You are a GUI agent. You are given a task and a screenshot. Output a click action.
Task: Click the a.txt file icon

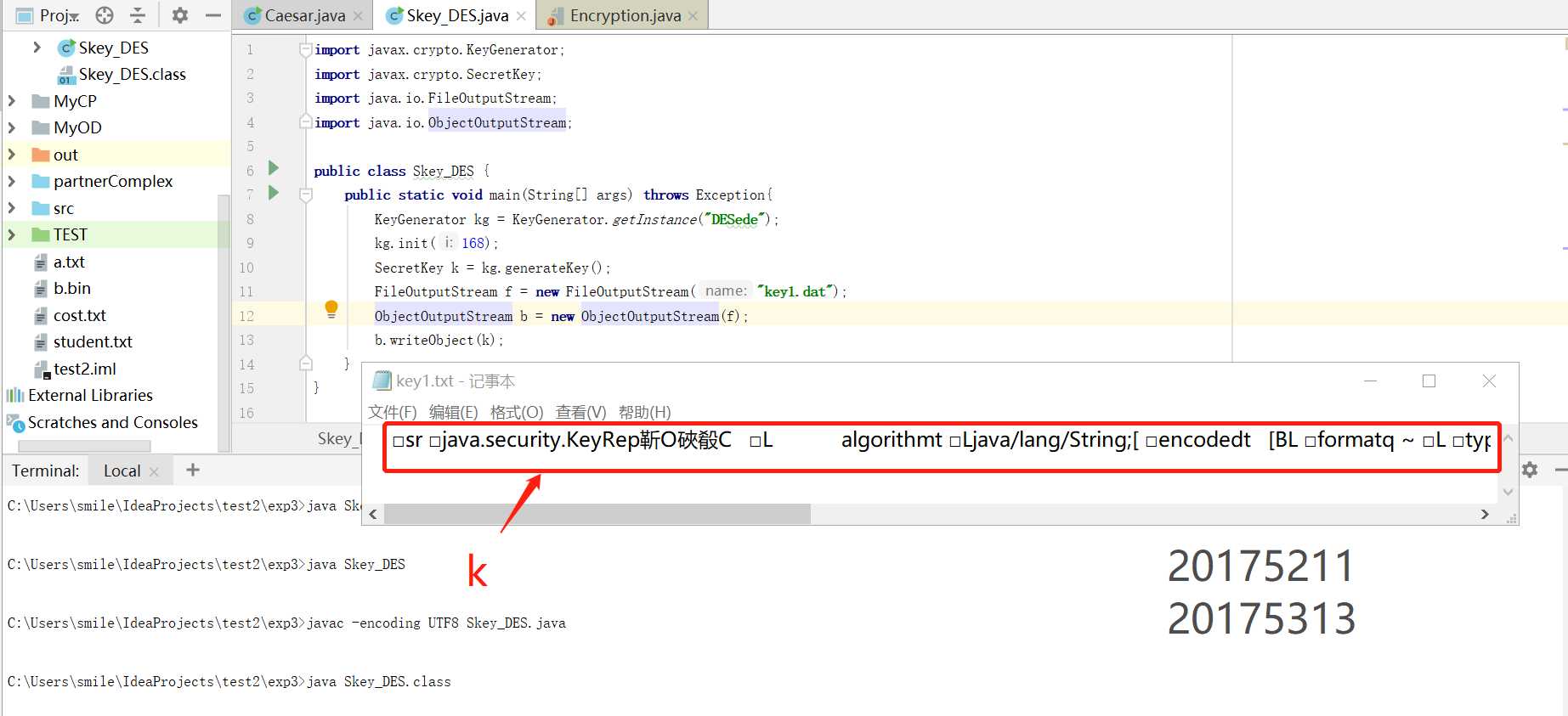(41, 262)
